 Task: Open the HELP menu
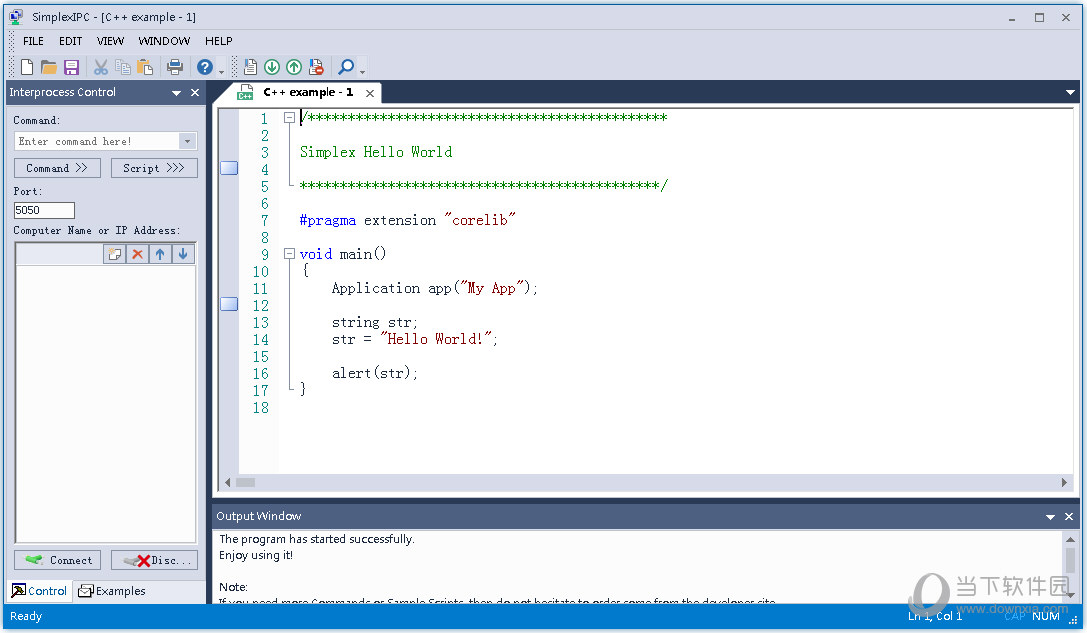218,41
